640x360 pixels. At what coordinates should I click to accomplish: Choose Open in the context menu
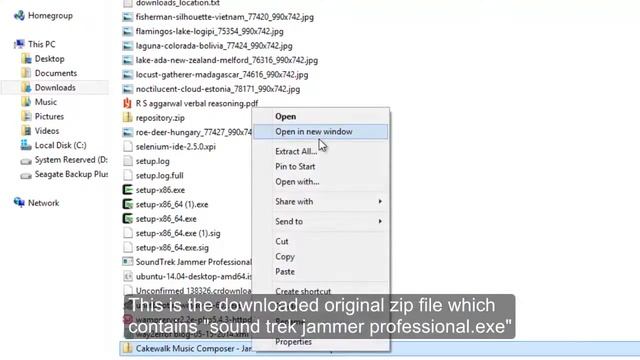pos(320,116)
